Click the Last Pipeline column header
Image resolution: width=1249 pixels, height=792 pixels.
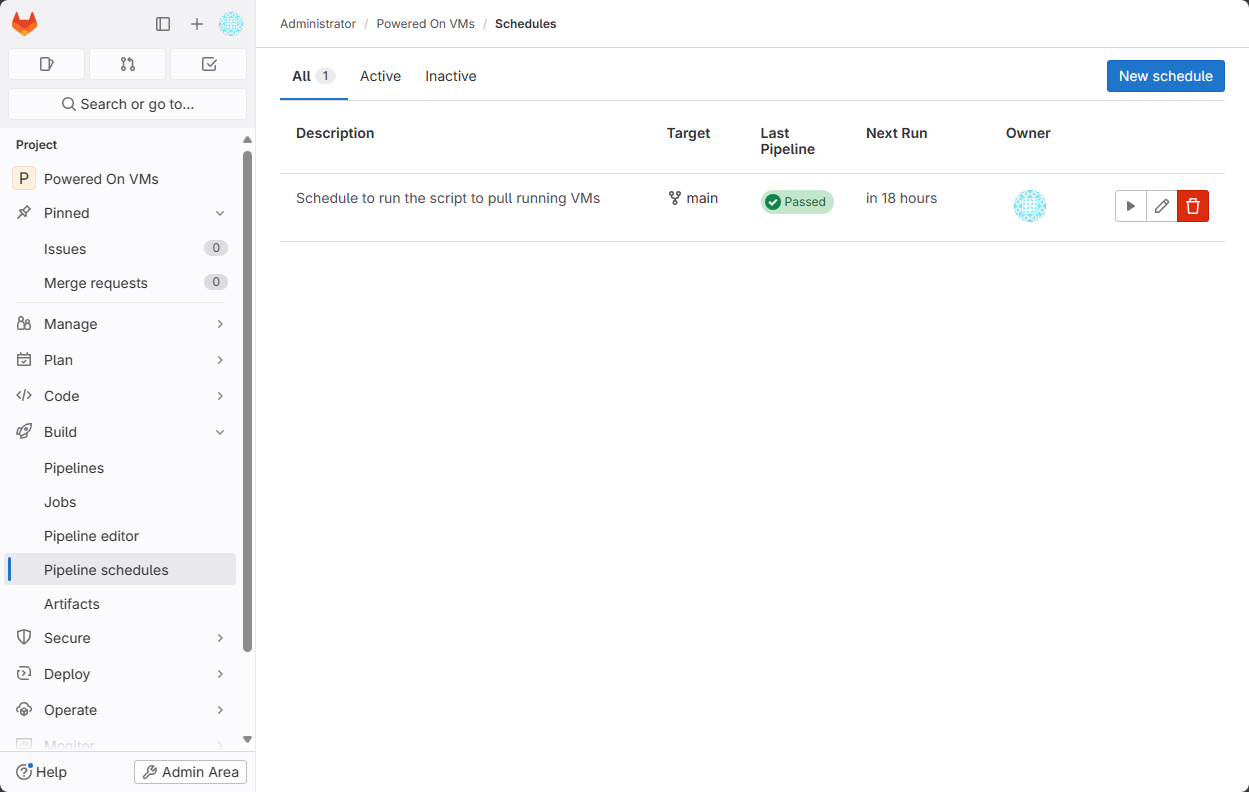pos(788,141)
